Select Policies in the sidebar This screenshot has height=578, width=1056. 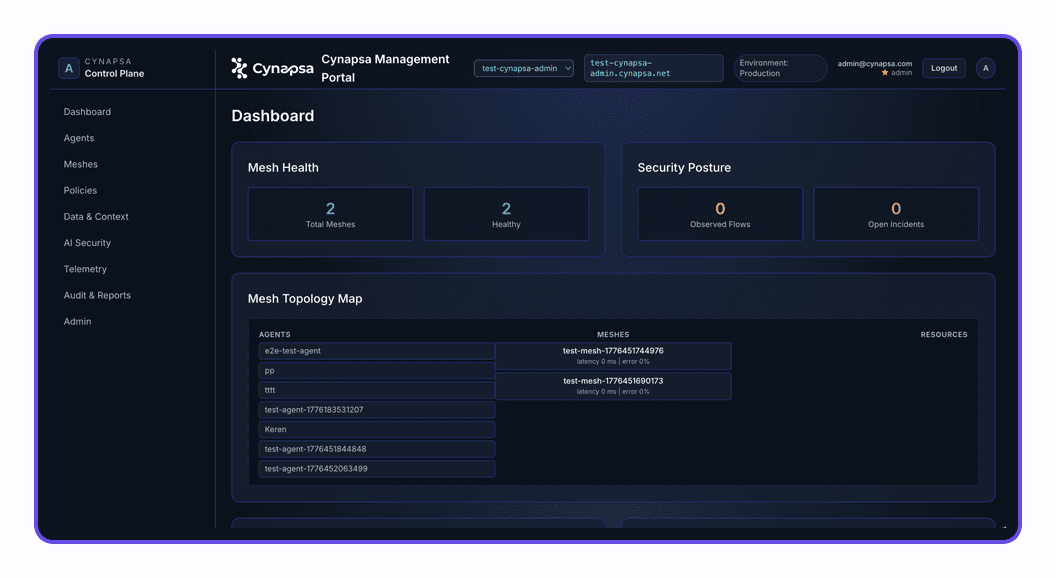pyautogui.click(x=80, y=191)
